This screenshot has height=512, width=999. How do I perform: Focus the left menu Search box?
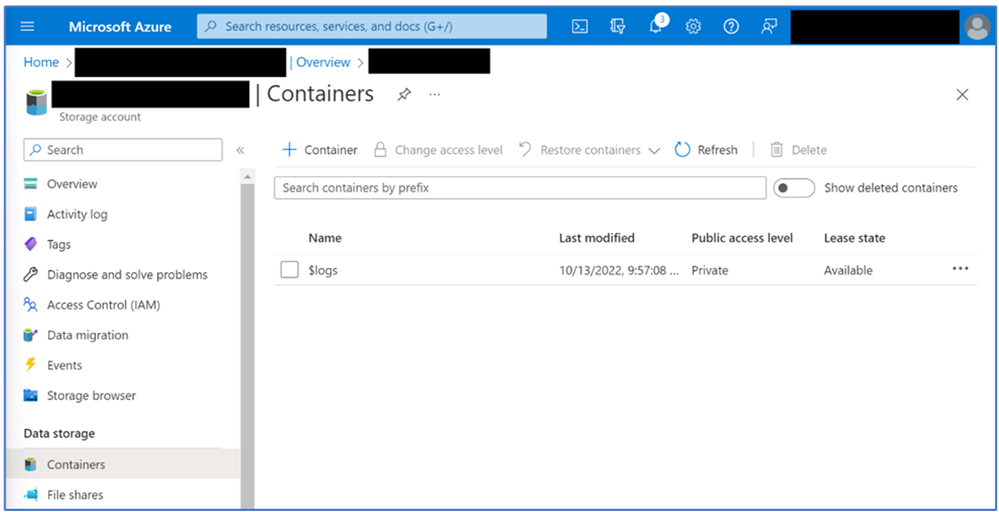click(123, 150)
